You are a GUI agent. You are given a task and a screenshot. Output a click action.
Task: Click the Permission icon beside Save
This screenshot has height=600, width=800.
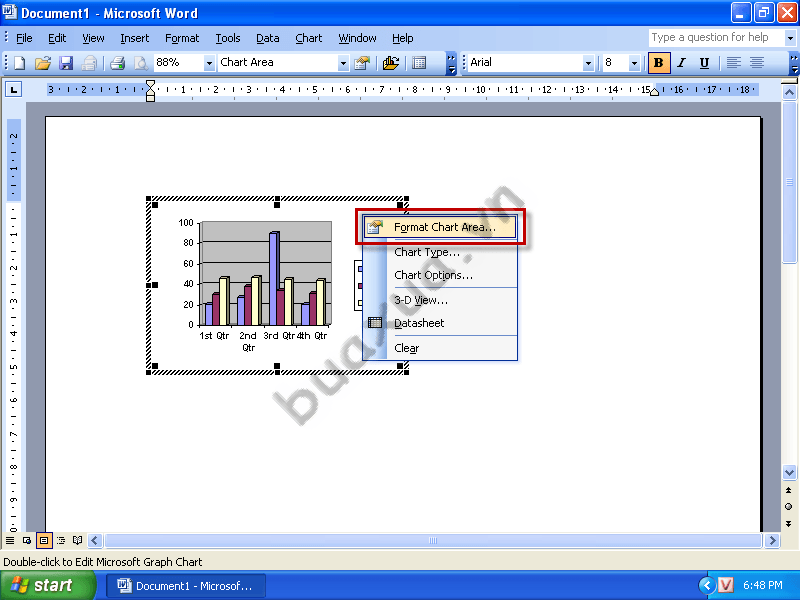tap(89, 63)
